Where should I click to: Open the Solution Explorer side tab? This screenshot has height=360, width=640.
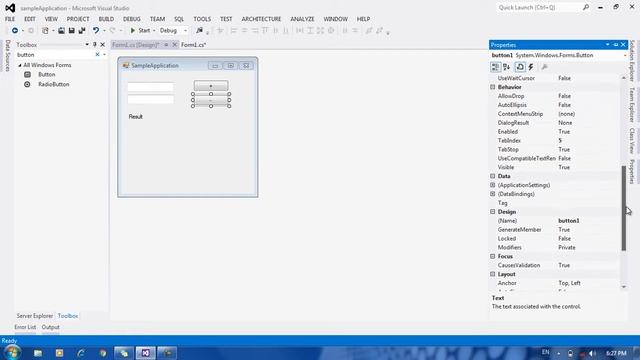point(632,61)
